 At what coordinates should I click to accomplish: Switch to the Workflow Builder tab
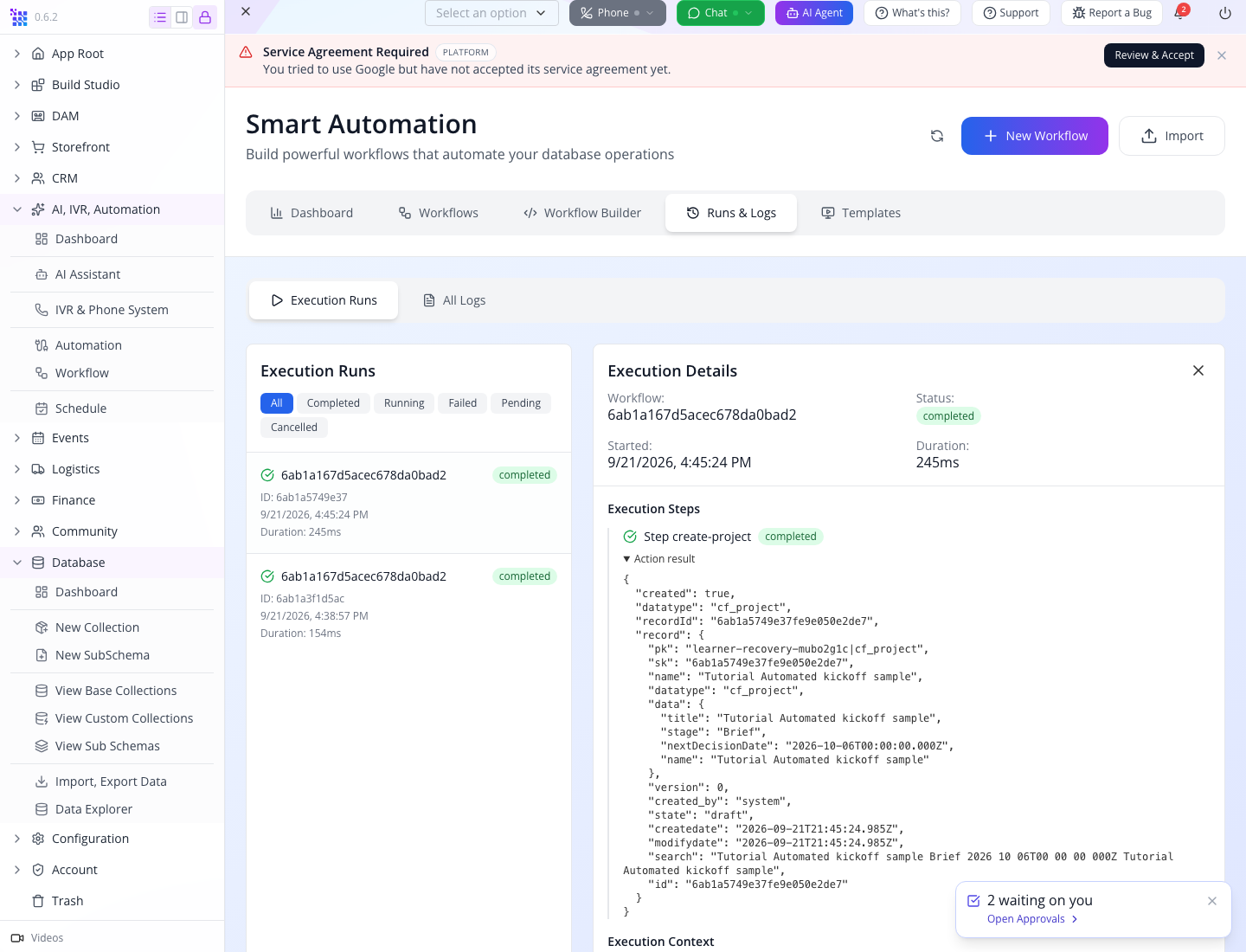click(582, 213)
